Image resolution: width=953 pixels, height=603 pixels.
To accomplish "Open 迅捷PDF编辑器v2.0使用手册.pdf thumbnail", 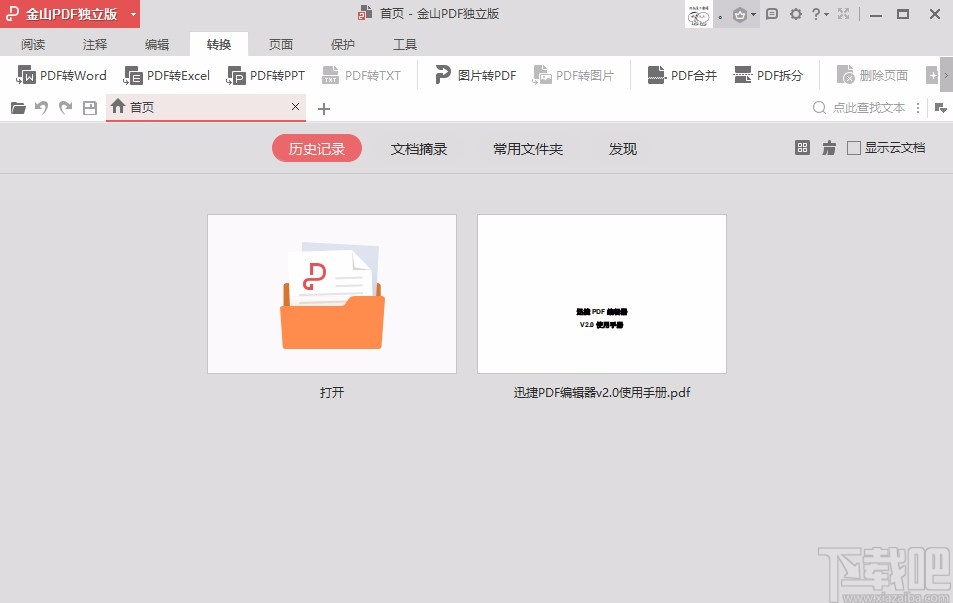I will (x=601, y=293).
